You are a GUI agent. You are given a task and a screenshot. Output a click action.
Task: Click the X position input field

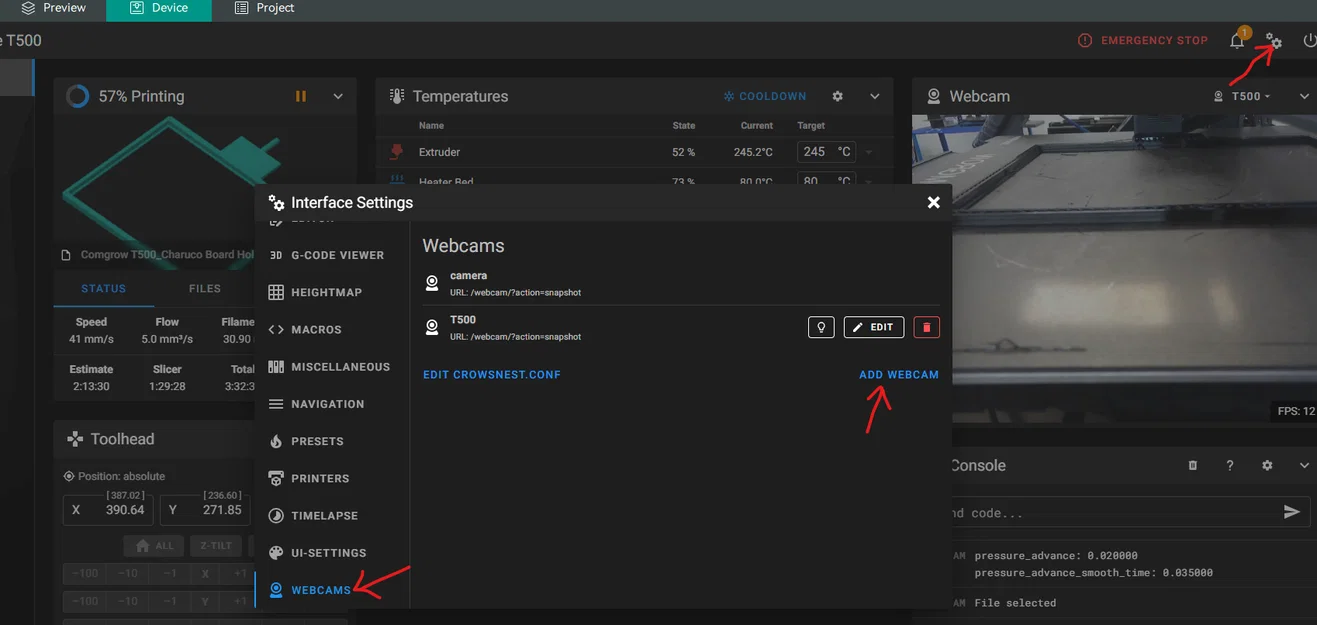(x=107, y=509)
